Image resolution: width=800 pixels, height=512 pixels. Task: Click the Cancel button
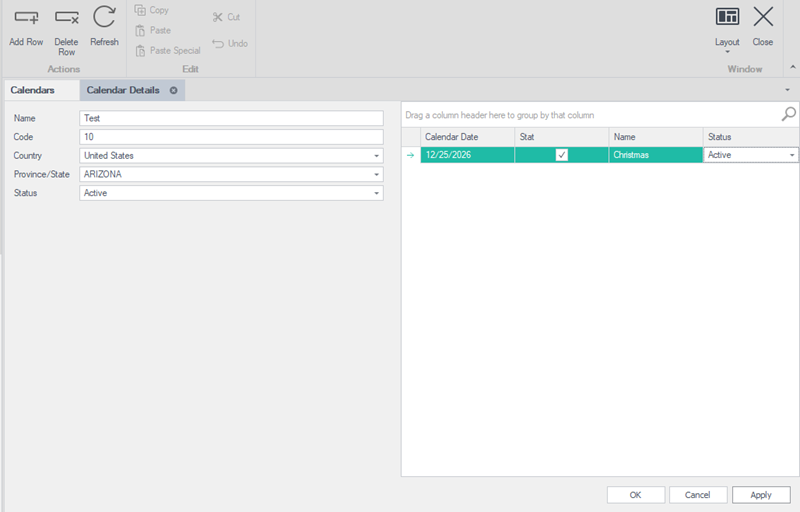point(698,495)
